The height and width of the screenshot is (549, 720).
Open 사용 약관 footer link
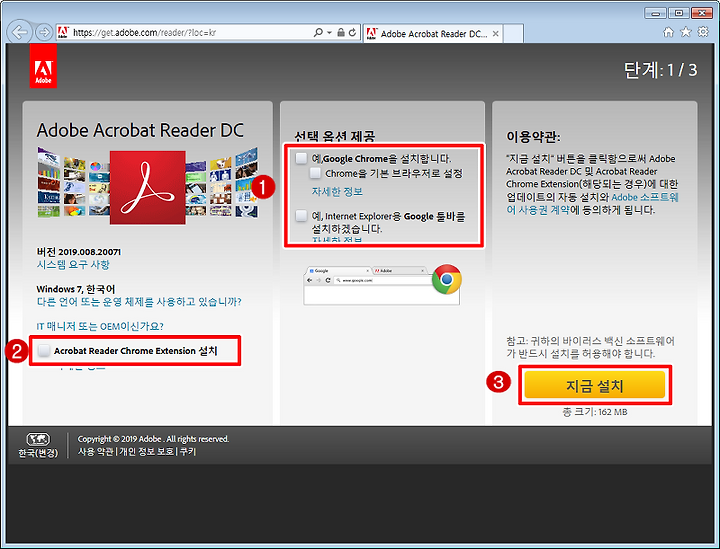tap(96, 452)
